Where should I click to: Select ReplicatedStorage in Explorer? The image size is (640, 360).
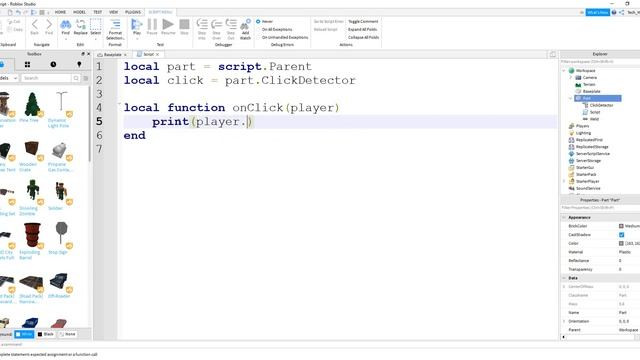pyautogui.click(x=592, y=147)
